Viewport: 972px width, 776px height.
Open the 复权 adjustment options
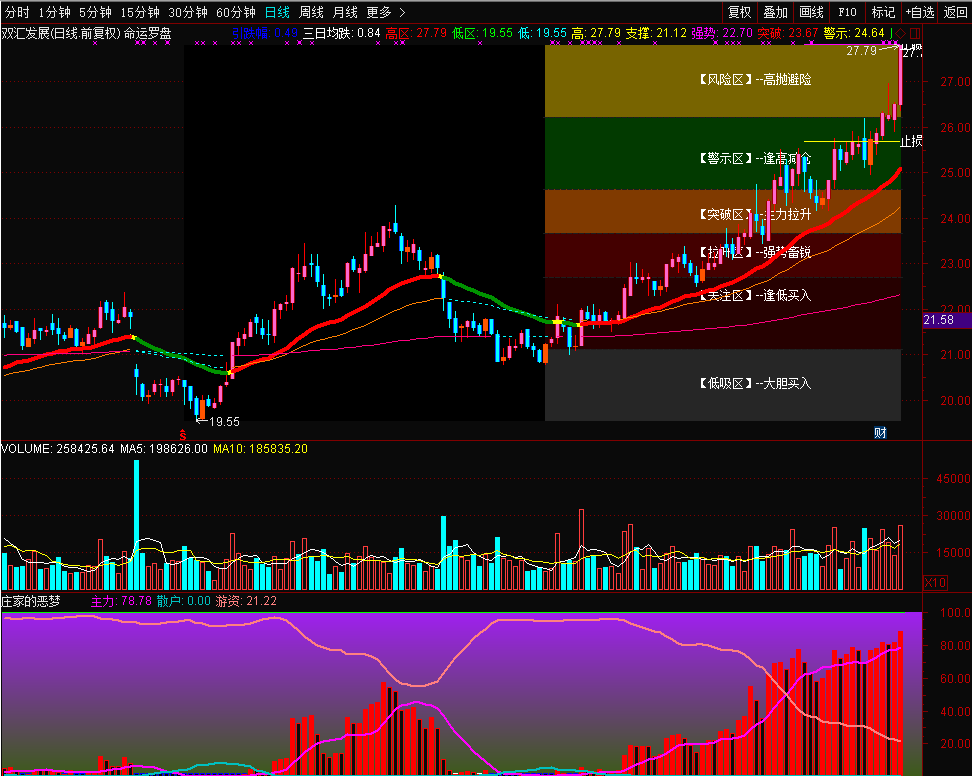coord(740,12)
